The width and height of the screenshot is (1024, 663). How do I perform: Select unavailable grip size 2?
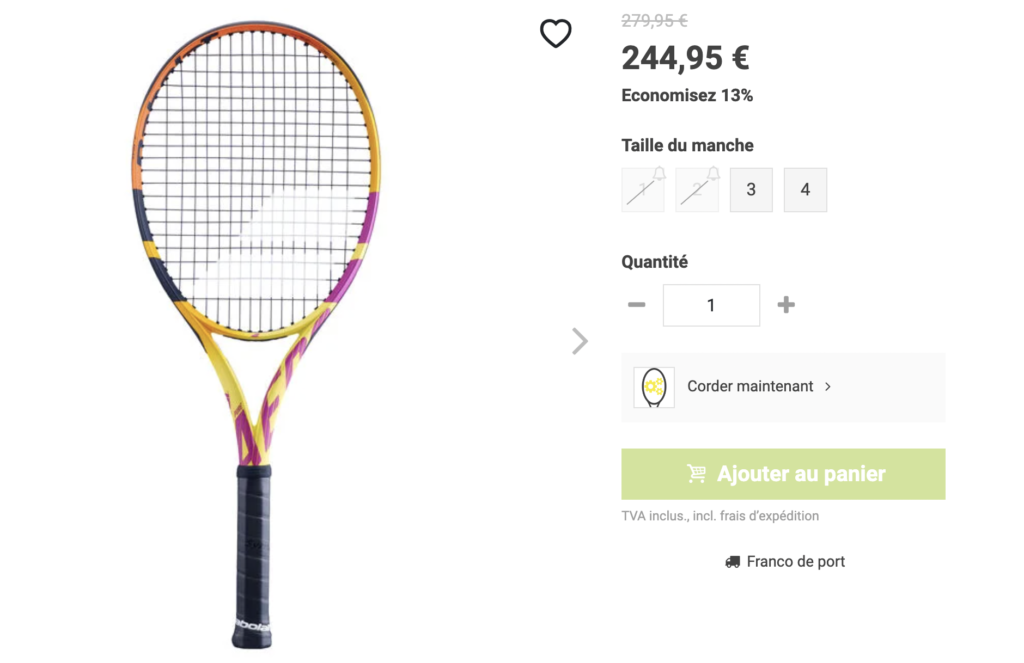(x=697, y=190)
